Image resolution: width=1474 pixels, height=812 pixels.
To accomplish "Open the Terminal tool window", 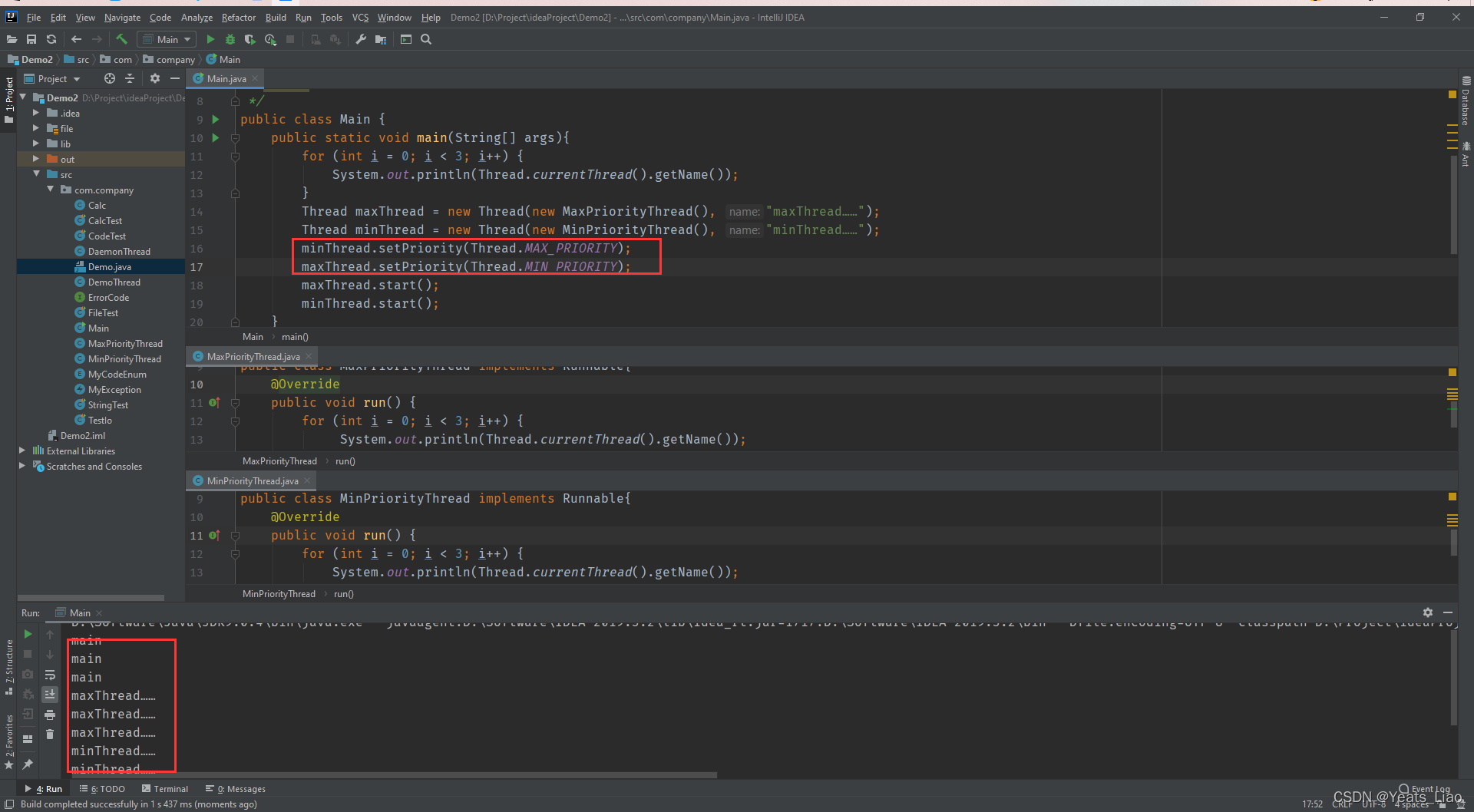I will click(x=165, y=789).
